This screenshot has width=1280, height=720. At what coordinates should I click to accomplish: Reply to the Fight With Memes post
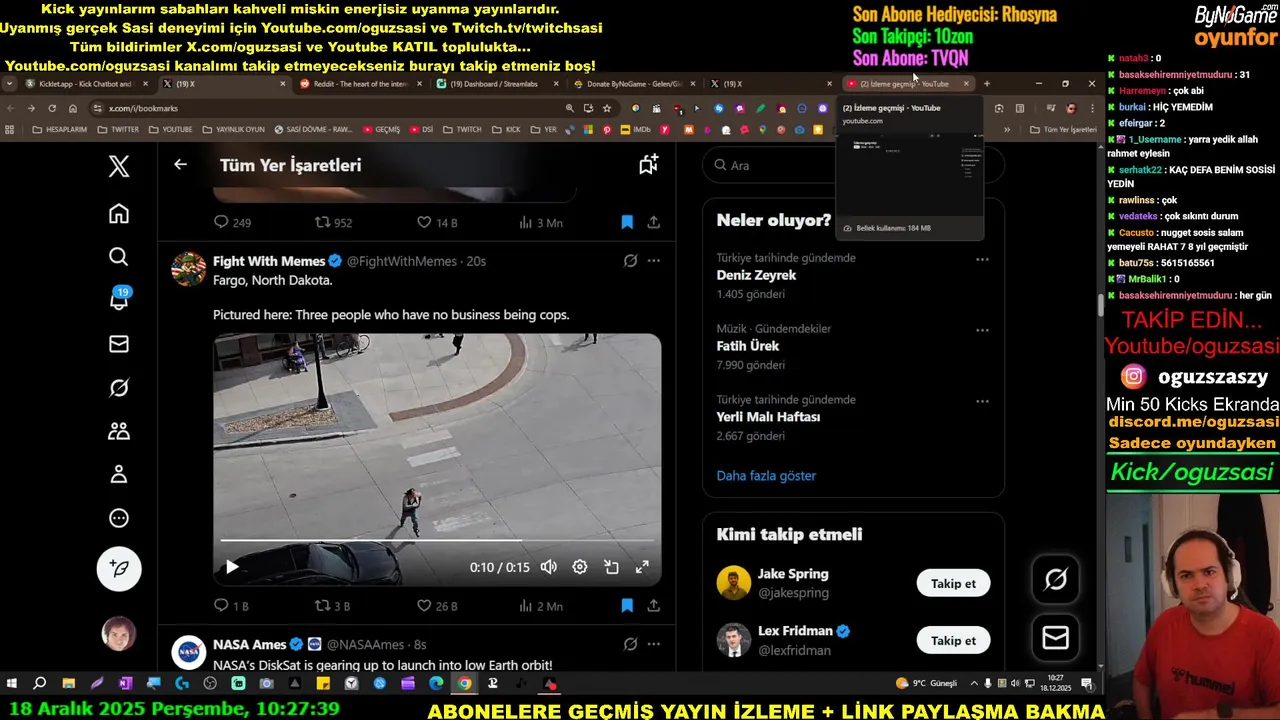tap(231, 606)
